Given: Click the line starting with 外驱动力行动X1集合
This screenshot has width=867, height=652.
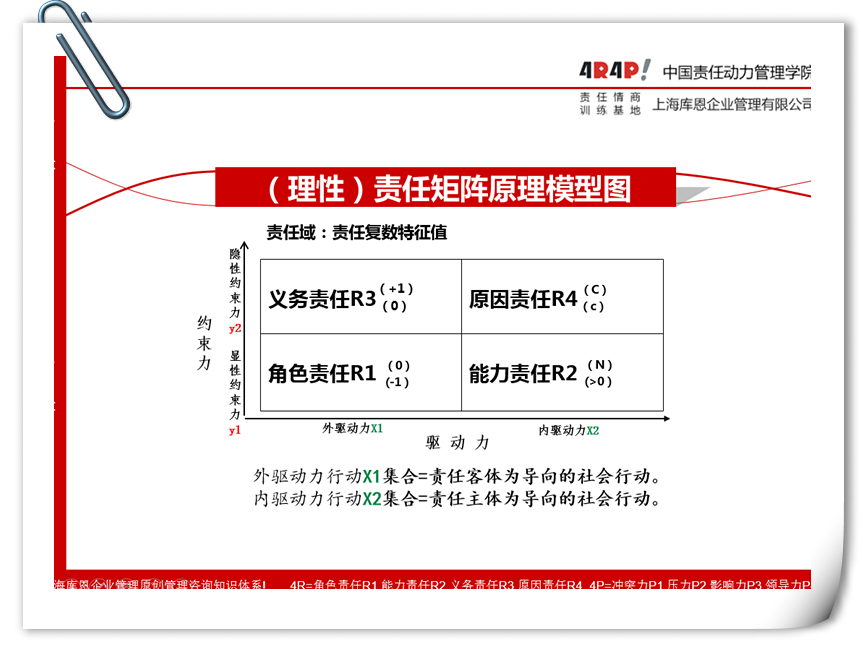Looking at the screenshot, I should click(x=457, y=476).
